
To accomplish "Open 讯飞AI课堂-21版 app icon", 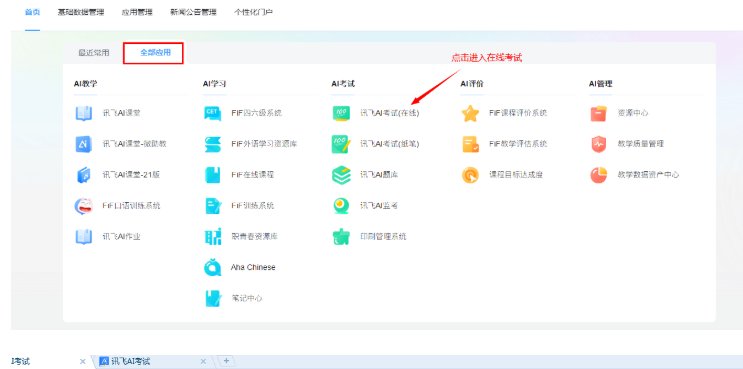I will [84, 175].
